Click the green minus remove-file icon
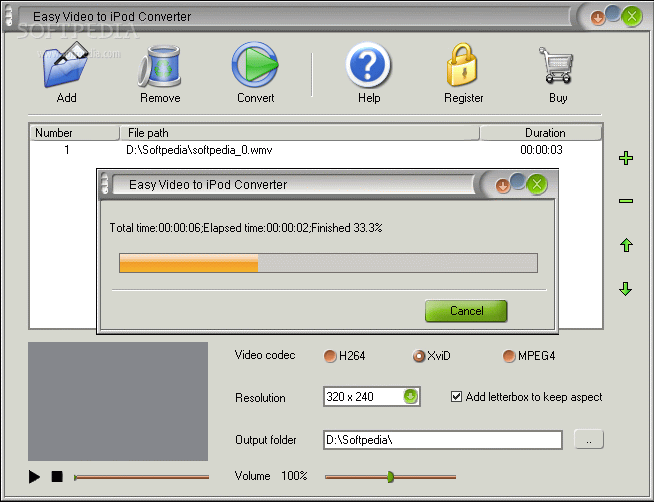654x502 pixels. (626, 201)
